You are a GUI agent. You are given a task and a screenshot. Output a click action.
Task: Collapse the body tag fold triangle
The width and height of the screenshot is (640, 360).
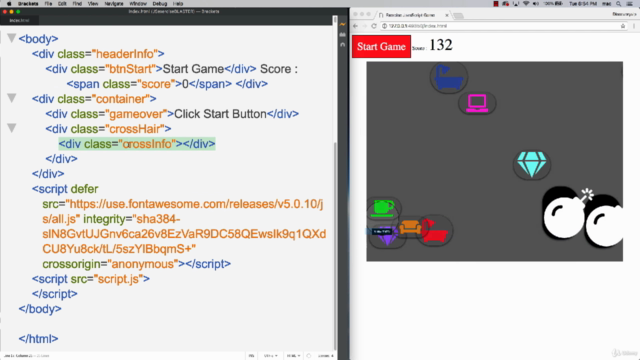point(11,38)
